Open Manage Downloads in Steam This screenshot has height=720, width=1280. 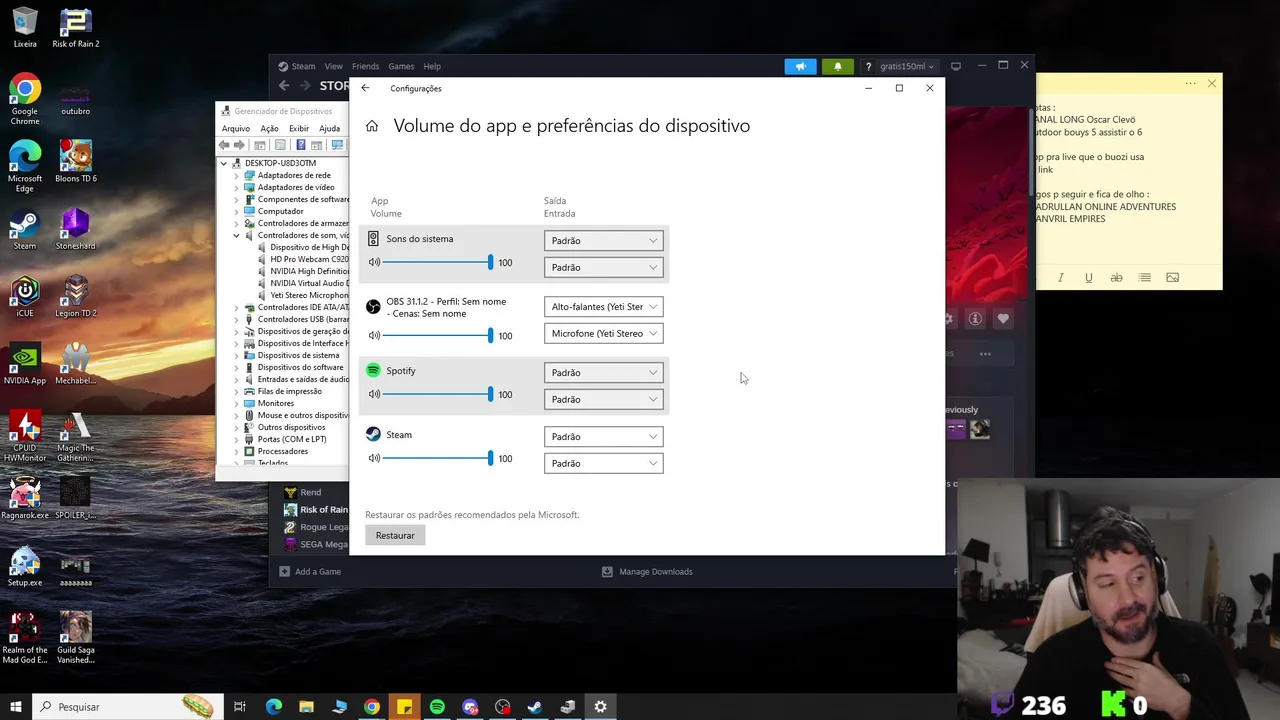pyautogui.click(x=647, y=571)
